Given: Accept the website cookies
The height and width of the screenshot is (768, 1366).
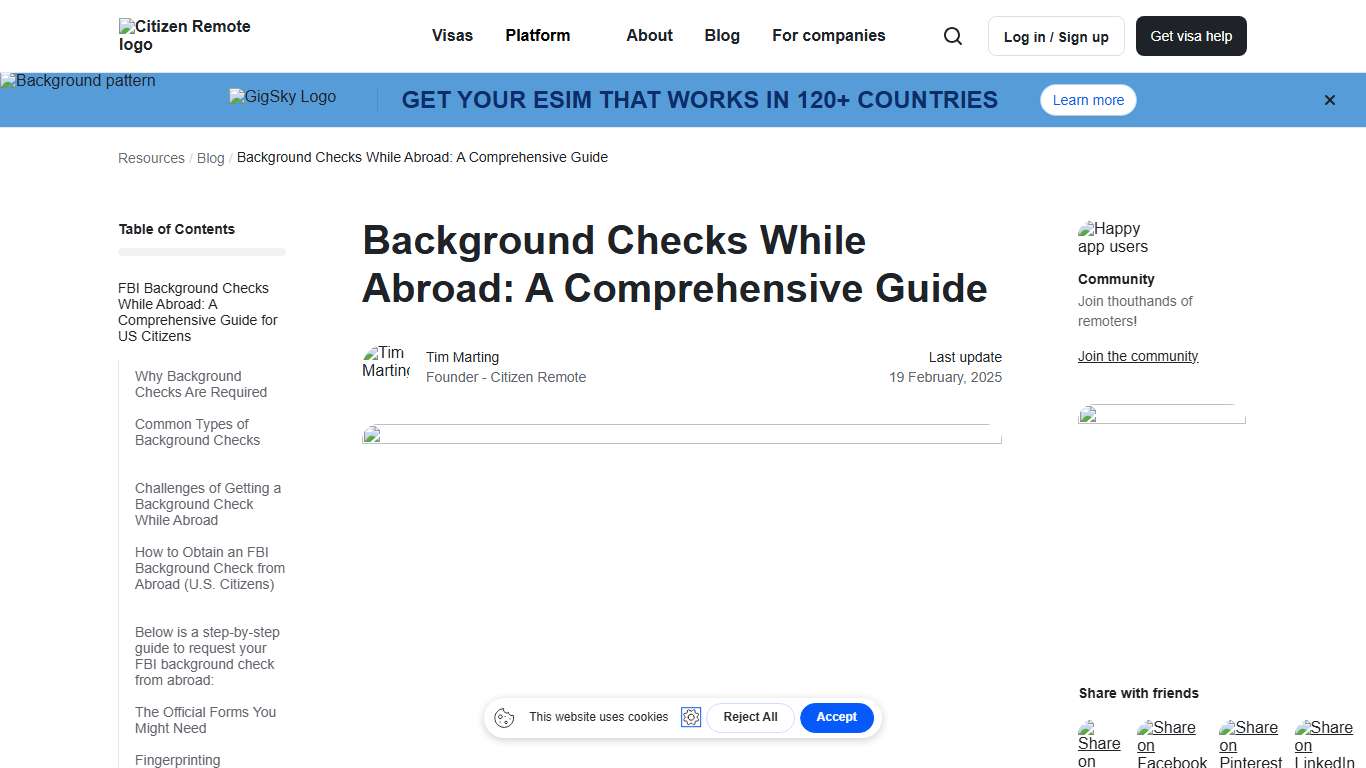Looking at the screenshot, I should pos(837,717).
